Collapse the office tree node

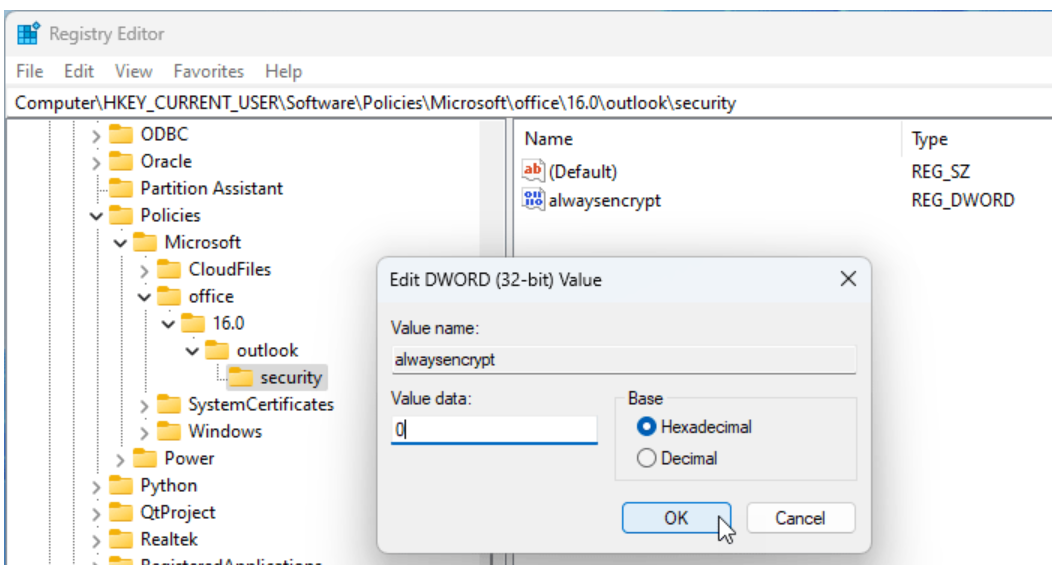coord(144,297)
